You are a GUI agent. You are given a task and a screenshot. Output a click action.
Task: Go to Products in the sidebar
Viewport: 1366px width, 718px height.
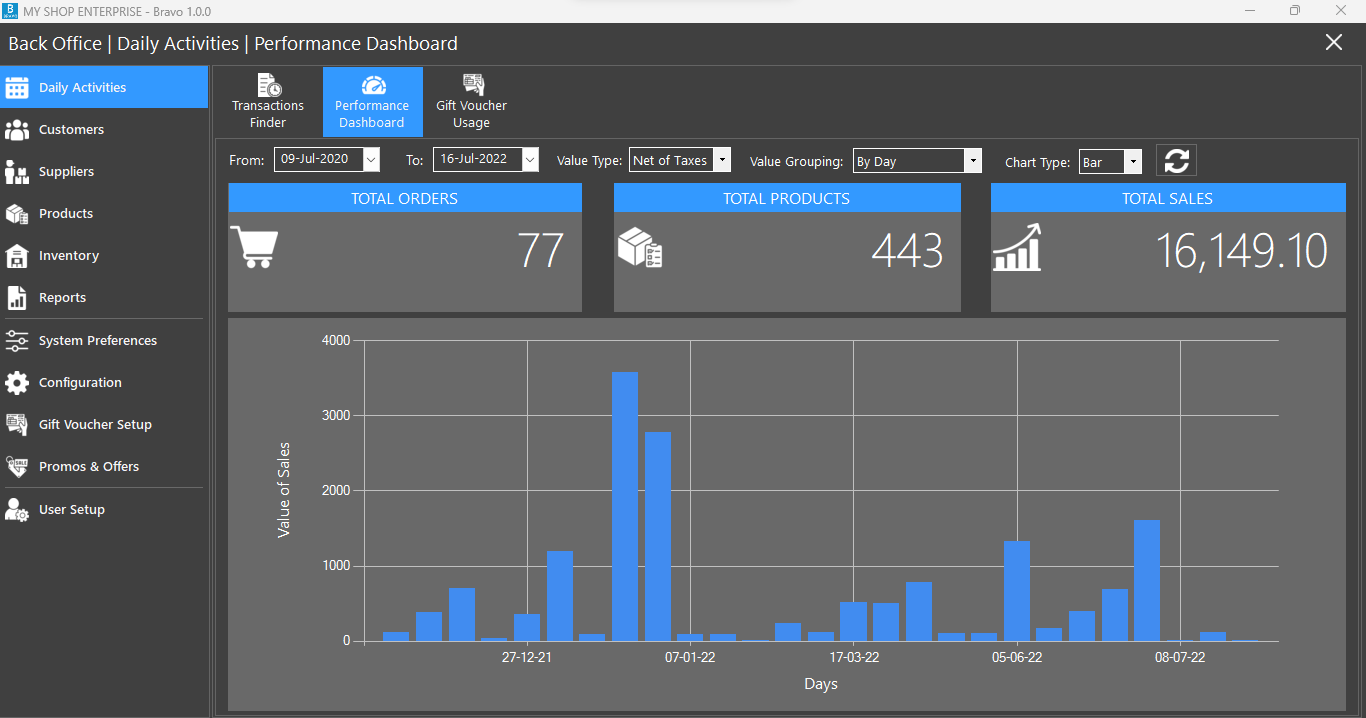click(x=65, y=214)
